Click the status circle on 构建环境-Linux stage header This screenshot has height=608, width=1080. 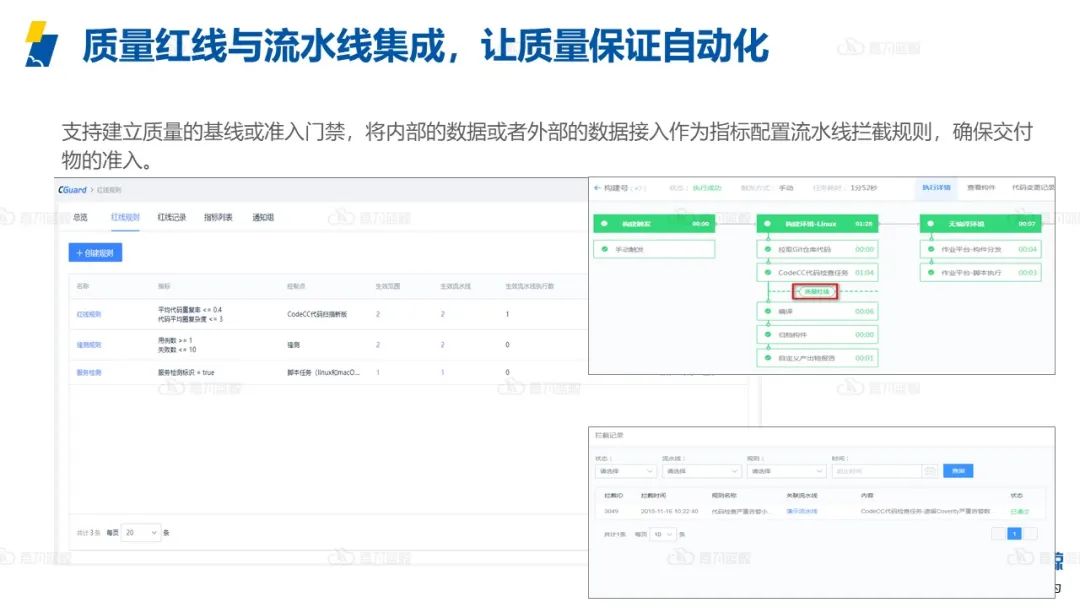click(x=767, y=224)
